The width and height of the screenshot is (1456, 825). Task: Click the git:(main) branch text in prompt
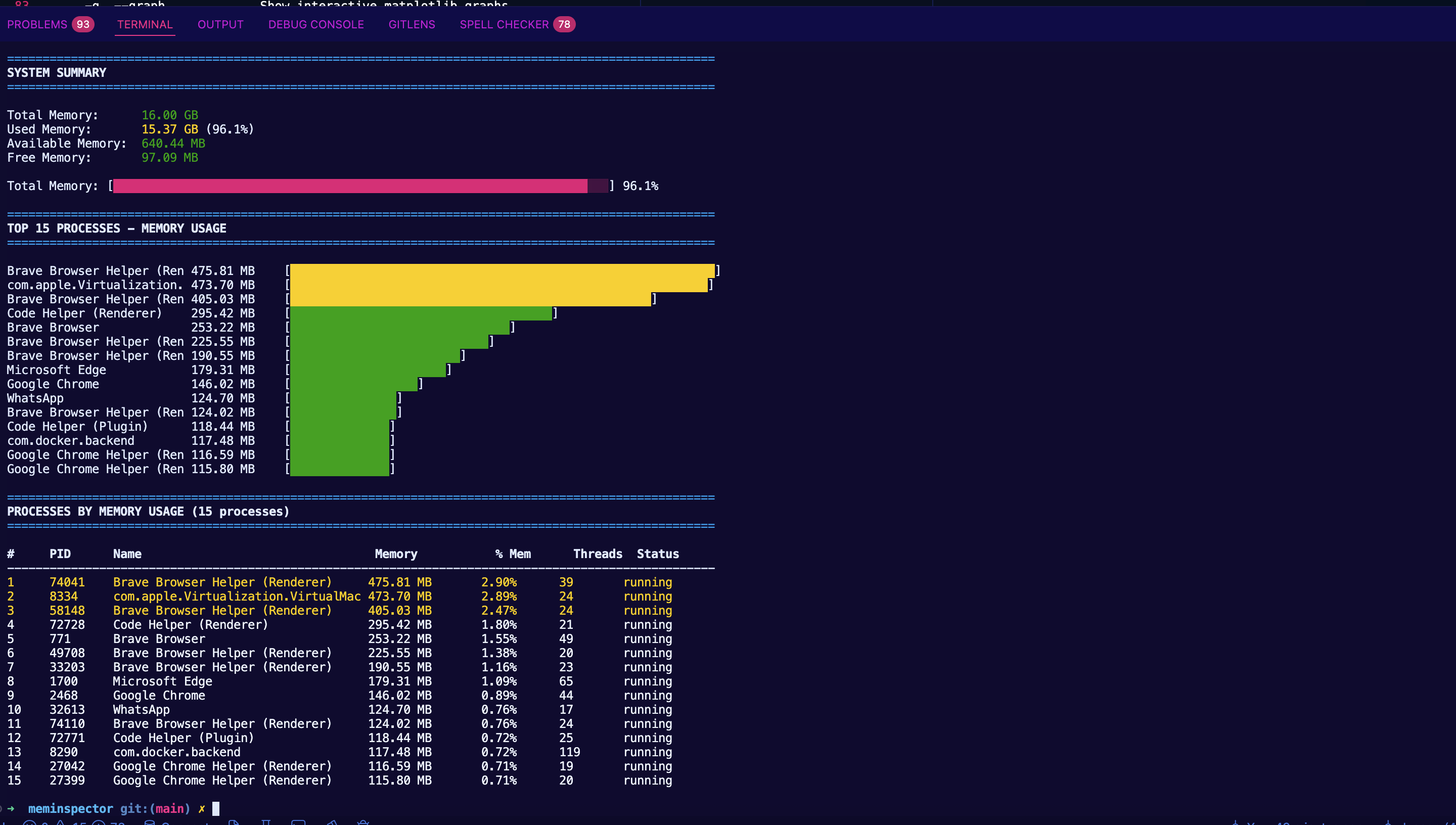pos(155,808)
